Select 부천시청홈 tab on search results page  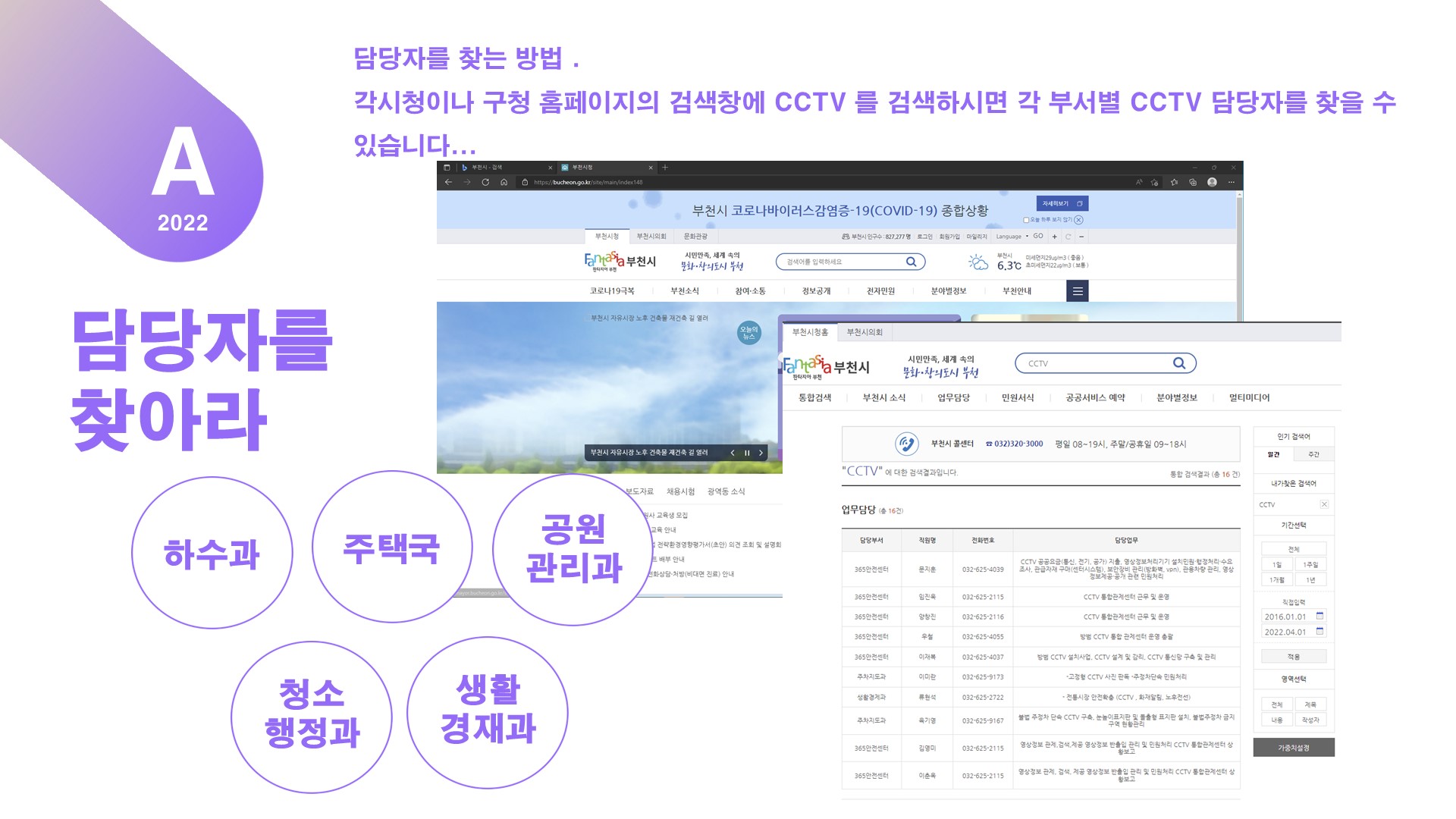[810, 332]
